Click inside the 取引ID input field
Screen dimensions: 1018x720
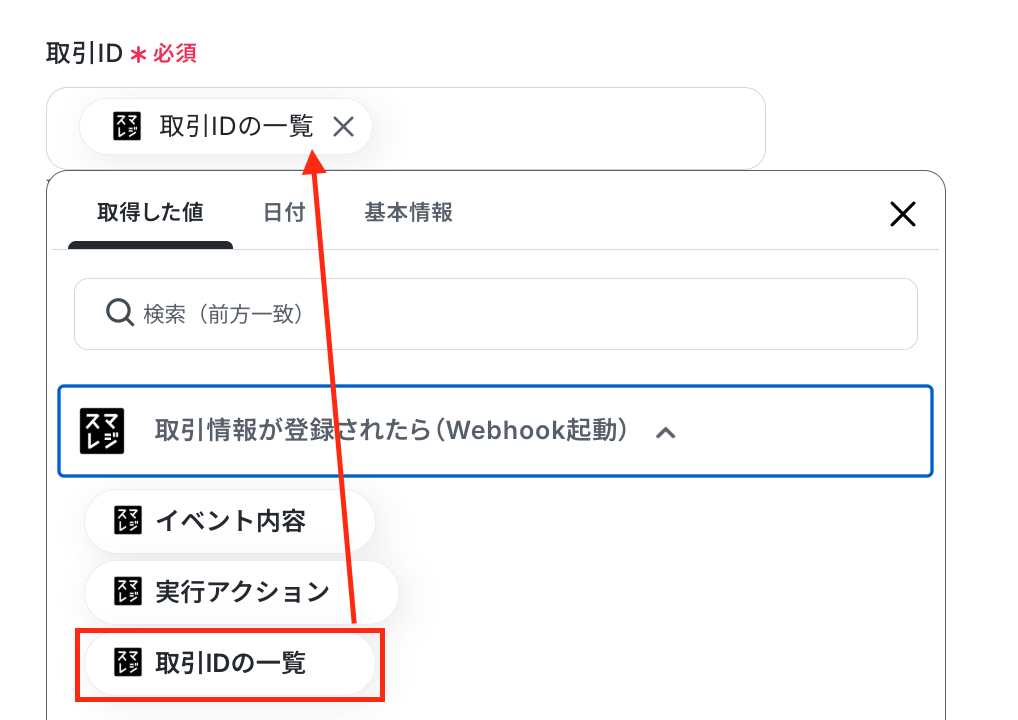coord(565,128)
